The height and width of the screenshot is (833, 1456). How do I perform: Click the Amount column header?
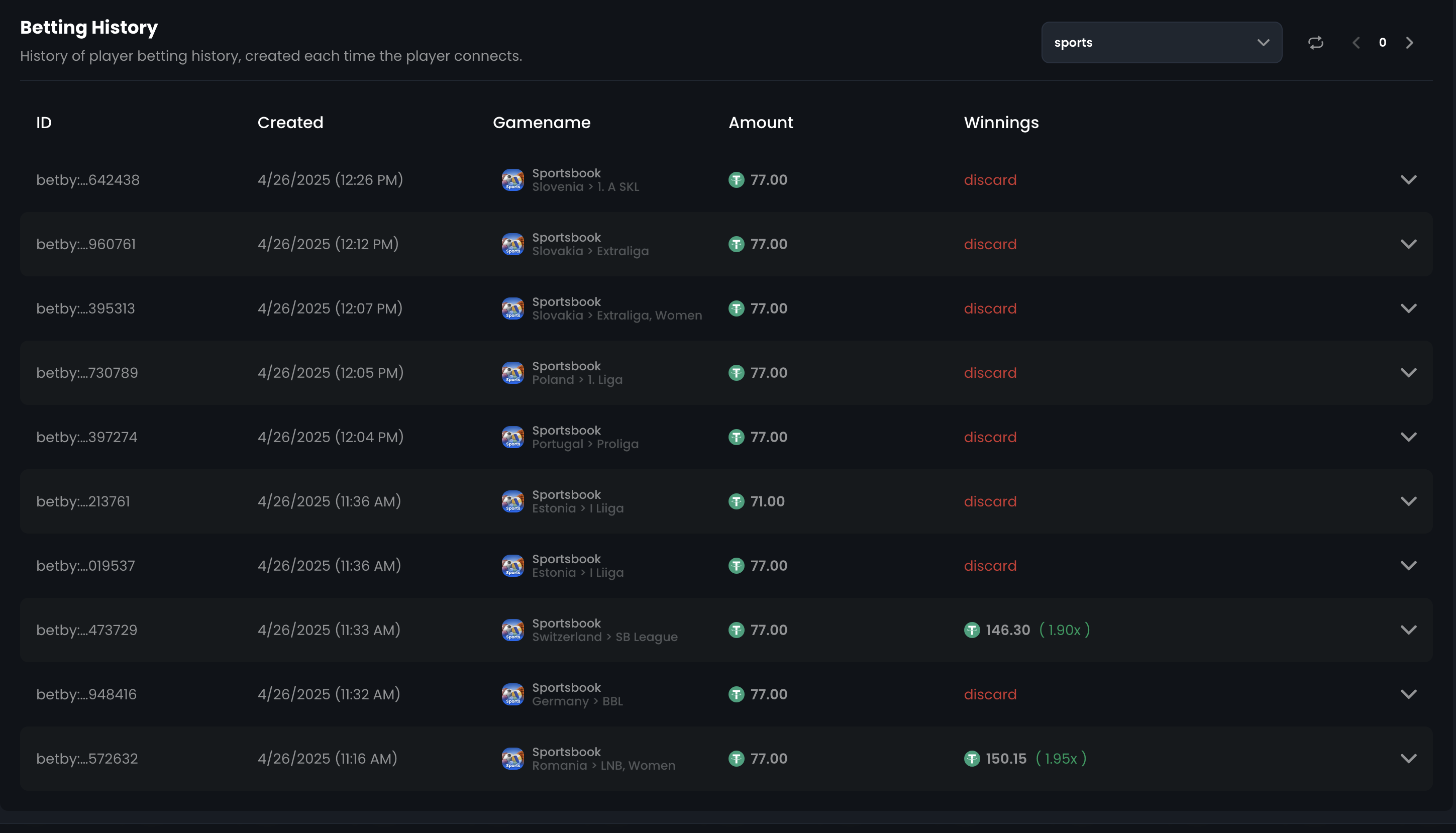pos(761,123)
